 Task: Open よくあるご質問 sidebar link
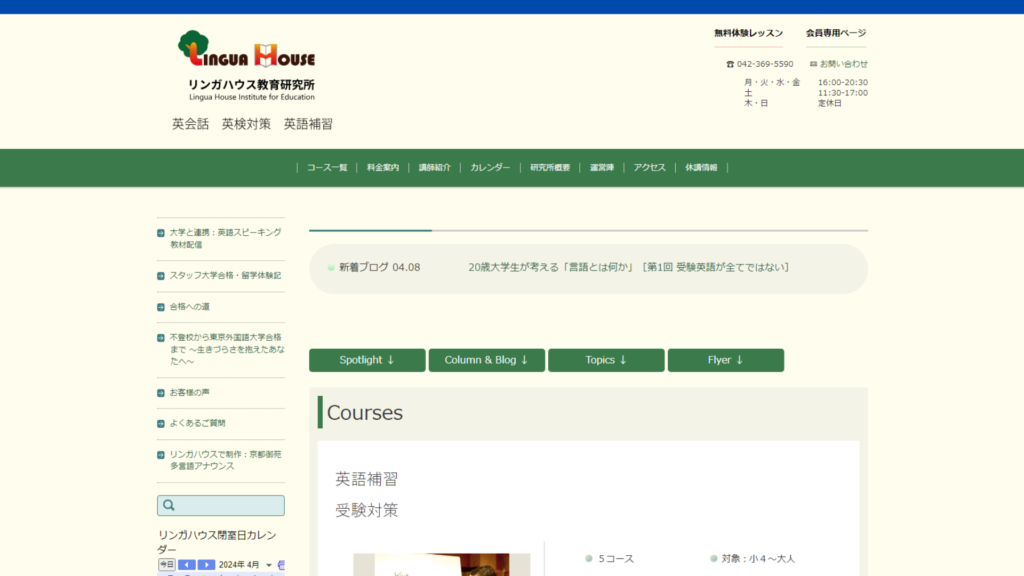click(197, 423)
